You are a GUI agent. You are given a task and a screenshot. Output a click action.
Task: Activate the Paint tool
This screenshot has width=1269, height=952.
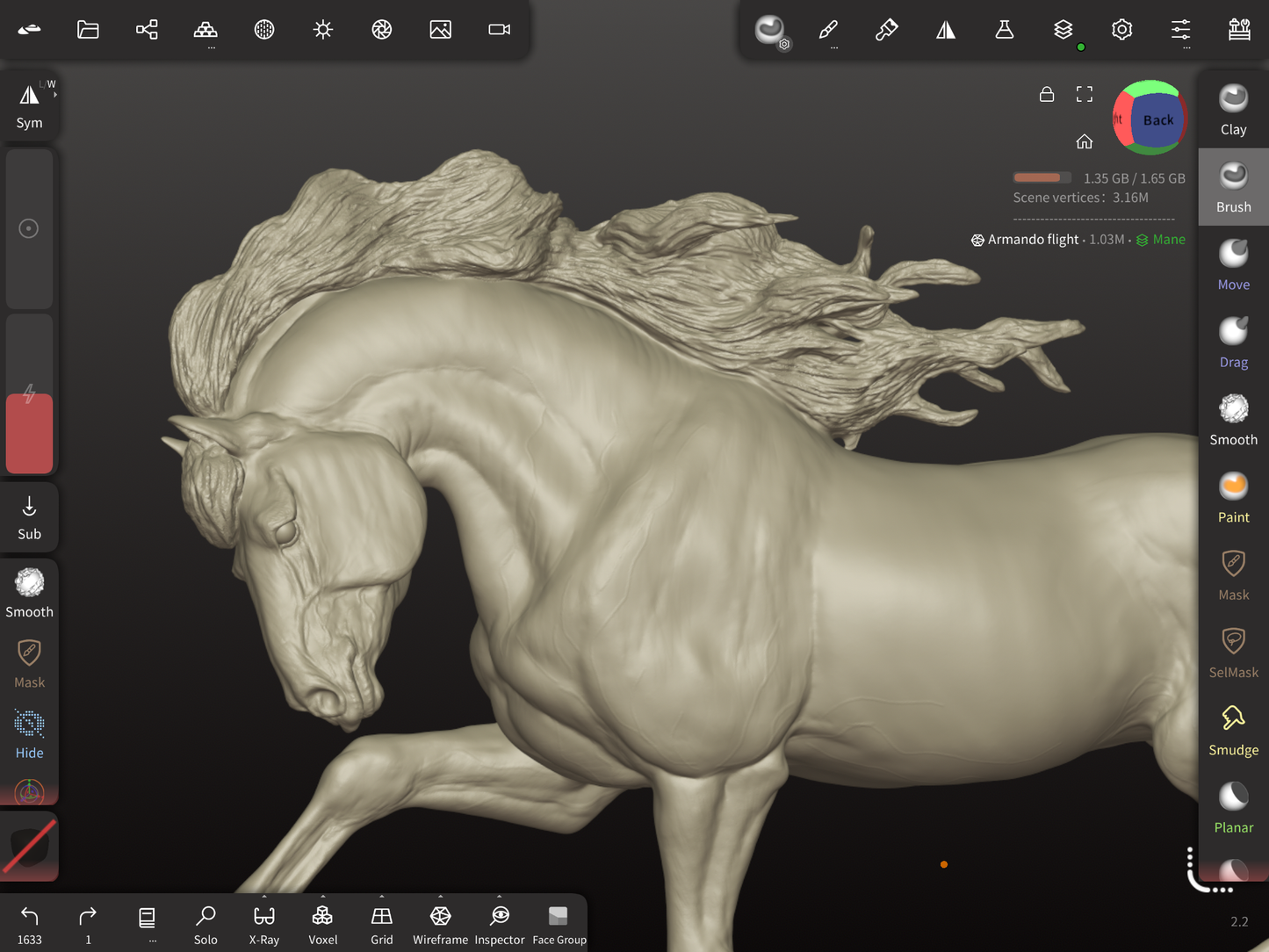(x=1233, y=497)
